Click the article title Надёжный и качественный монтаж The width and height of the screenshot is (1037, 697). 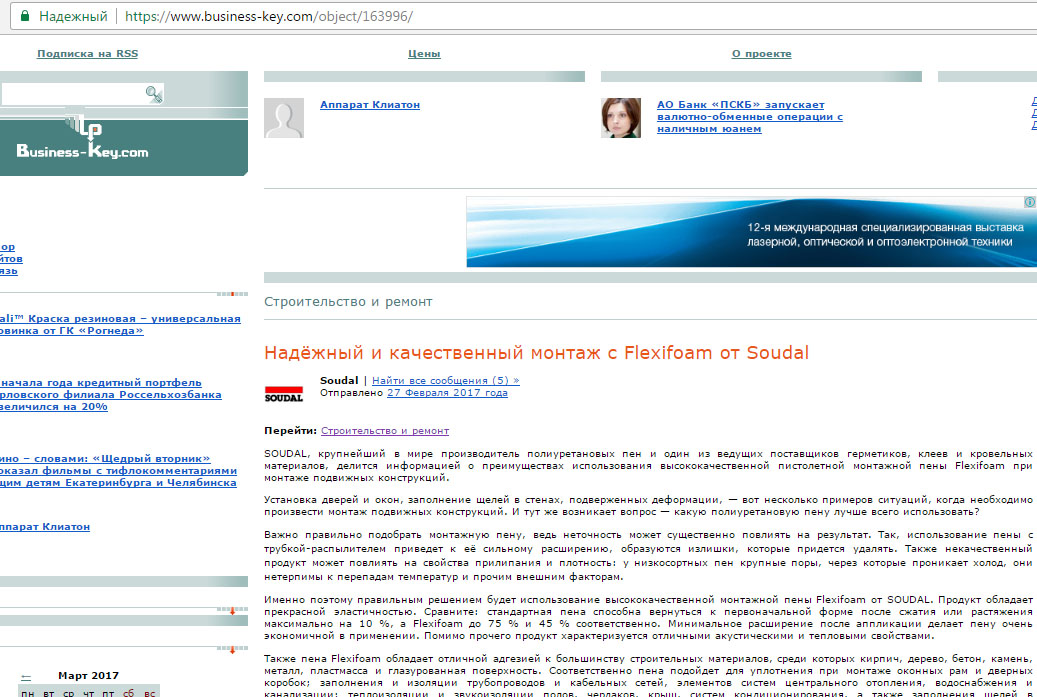pos(536,352)
